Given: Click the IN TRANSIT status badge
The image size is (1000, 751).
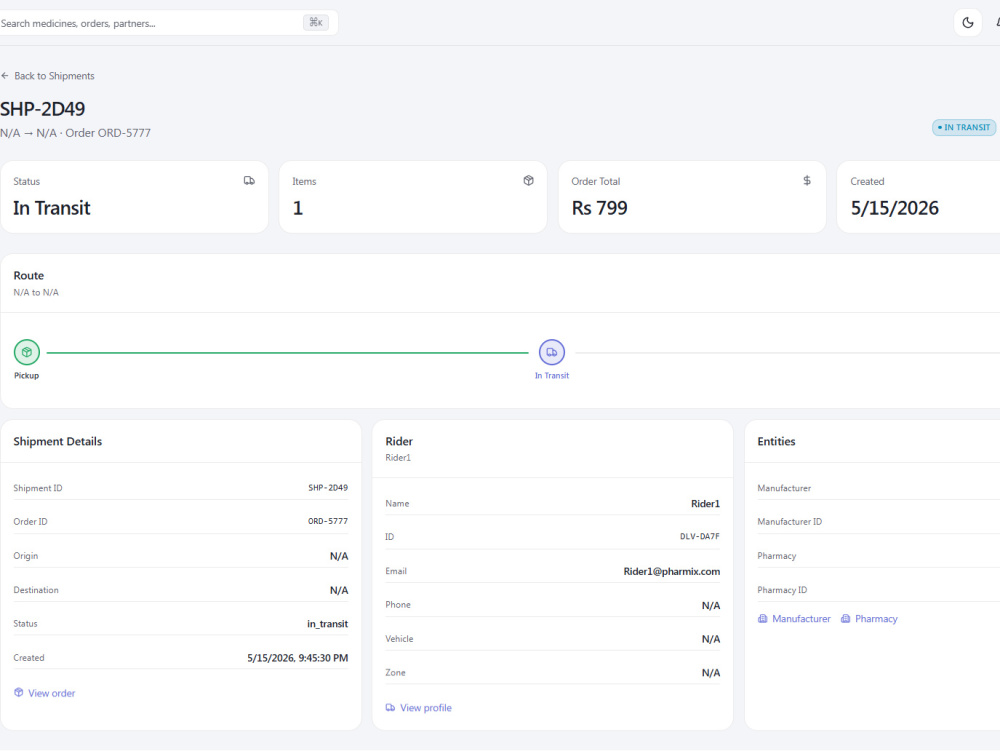Looking at the screenshot, I should (964, 128).
